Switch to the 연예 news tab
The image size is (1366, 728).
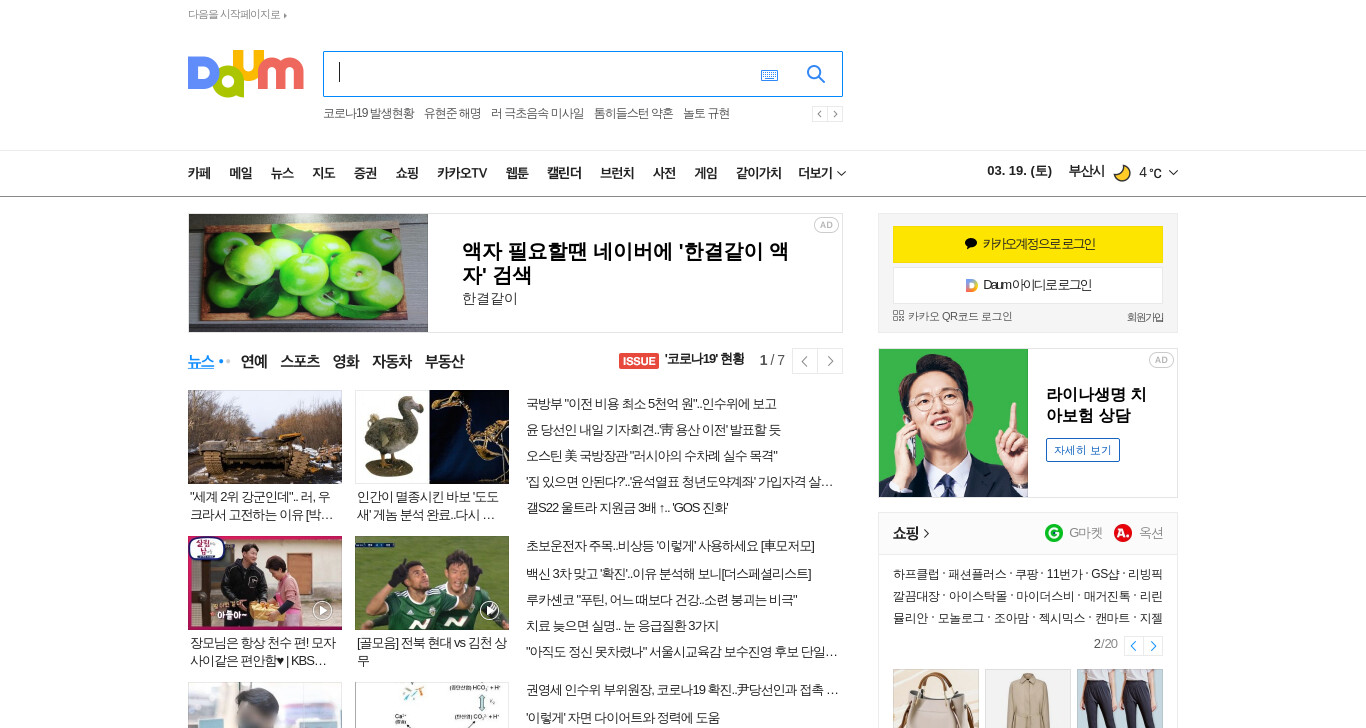(254, 361)
